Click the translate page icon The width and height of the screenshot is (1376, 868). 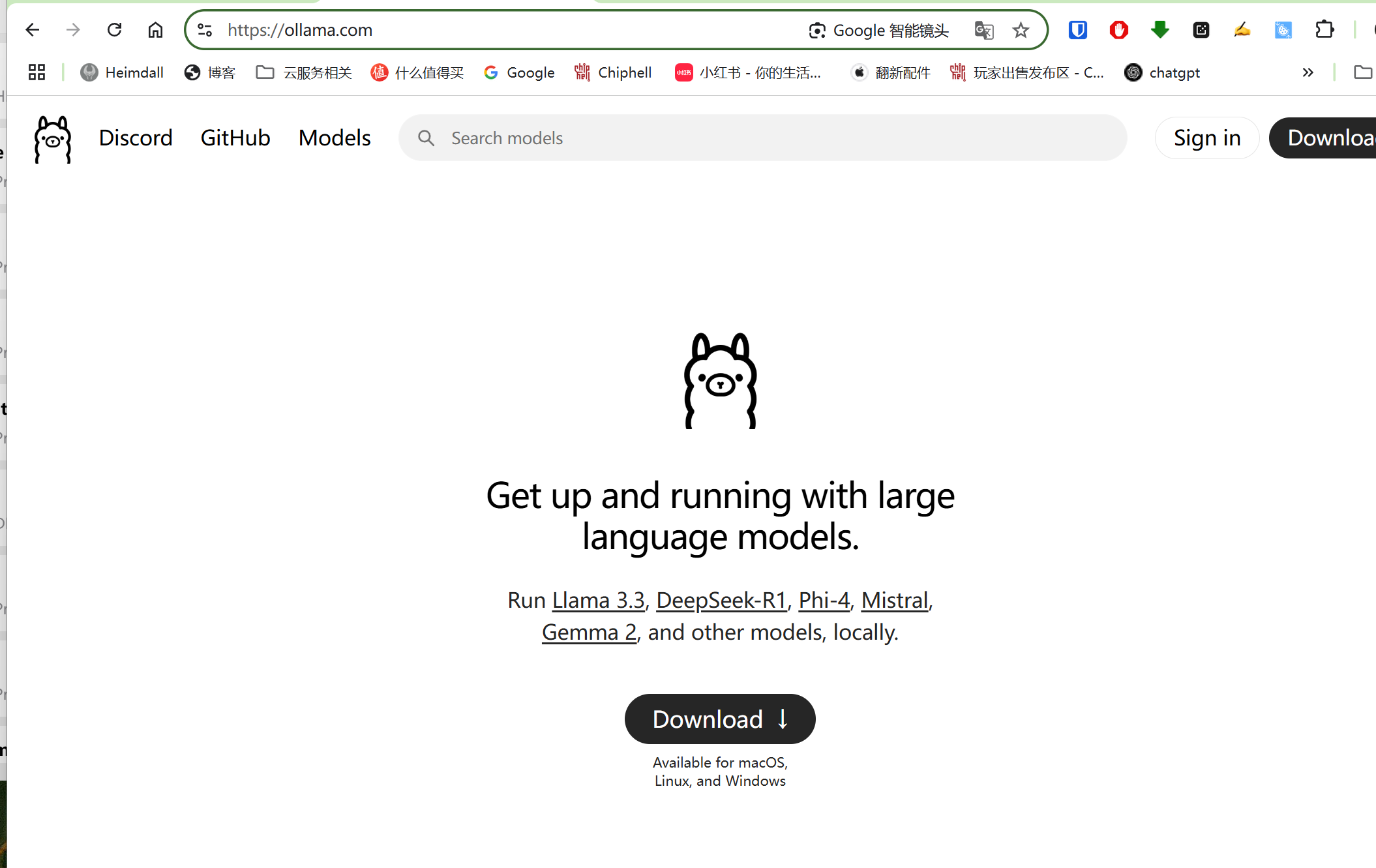(983, 30)
